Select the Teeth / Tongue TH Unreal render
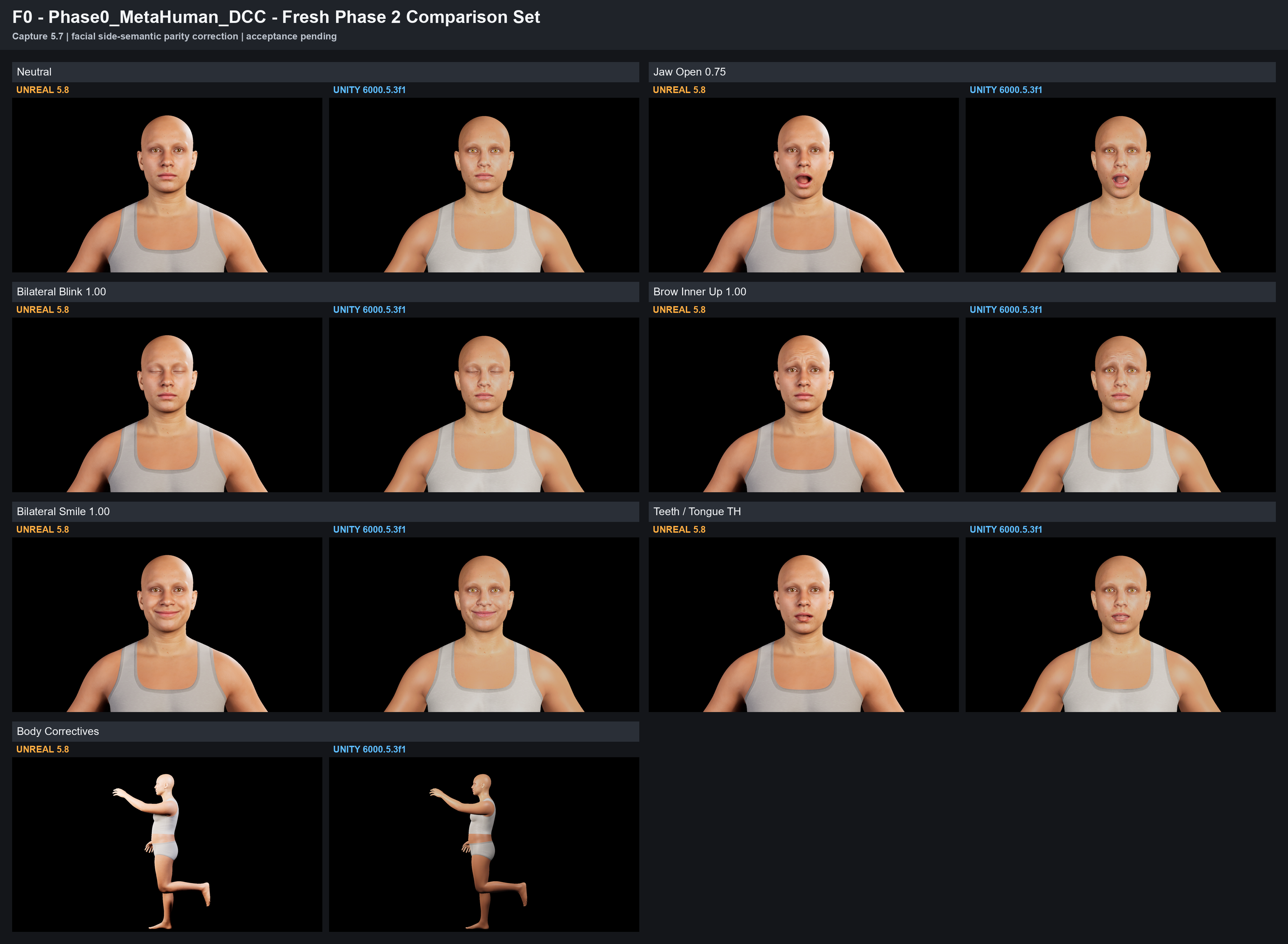1288x944 pixels. click(803, 625)
